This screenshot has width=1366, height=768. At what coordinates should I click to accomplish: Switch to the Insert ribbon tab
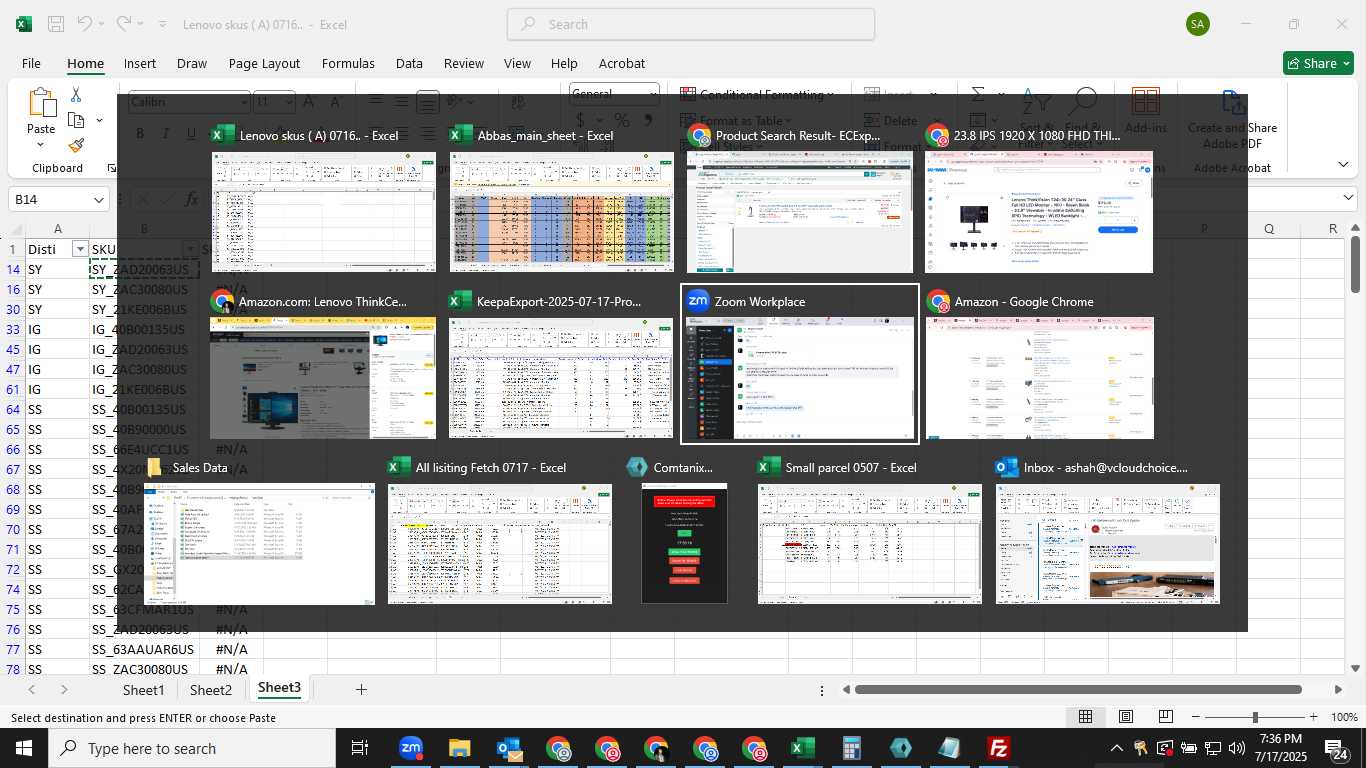pos(140,63)
